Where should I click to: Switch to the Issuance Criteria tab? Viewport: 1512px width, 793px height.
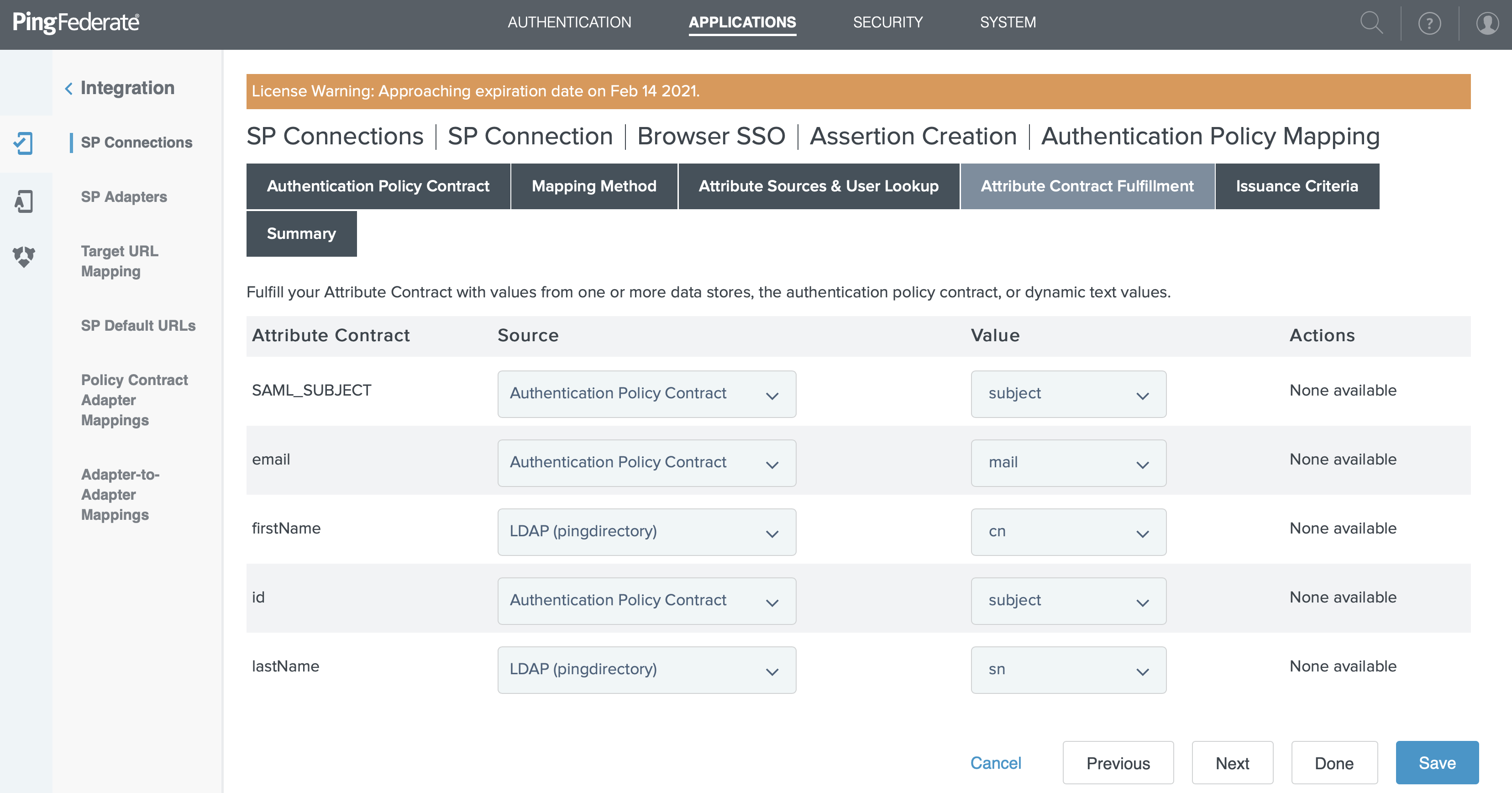[1297, 186]
